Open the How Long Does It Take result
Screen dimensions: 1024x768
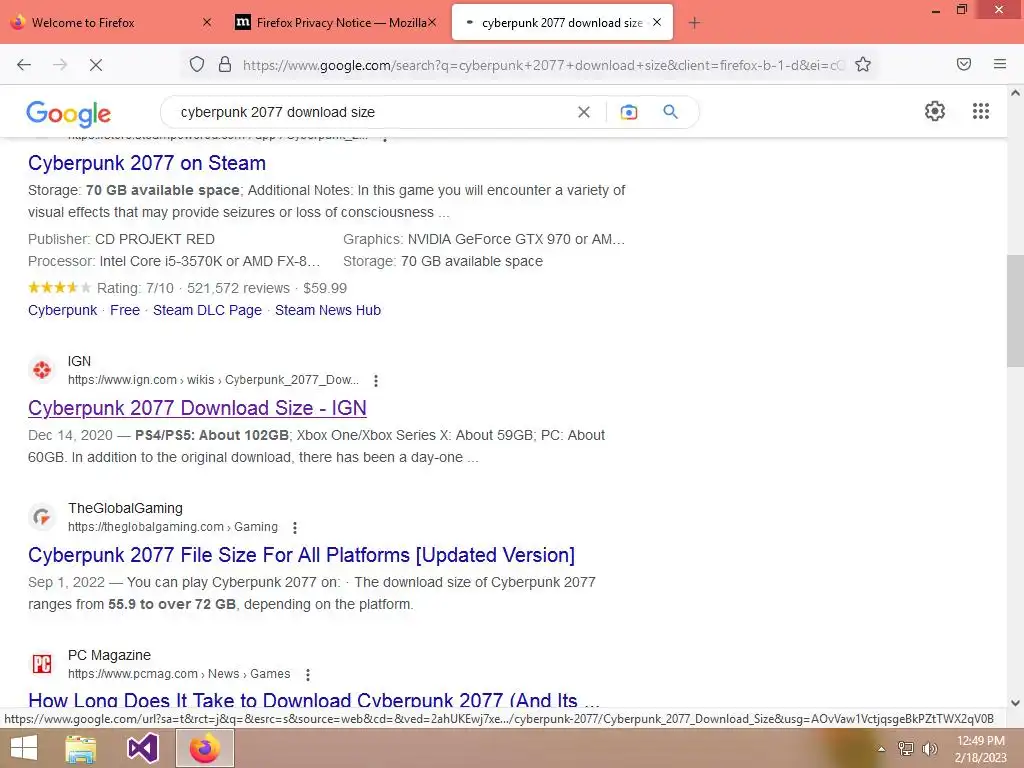click(x=313, y=699)
